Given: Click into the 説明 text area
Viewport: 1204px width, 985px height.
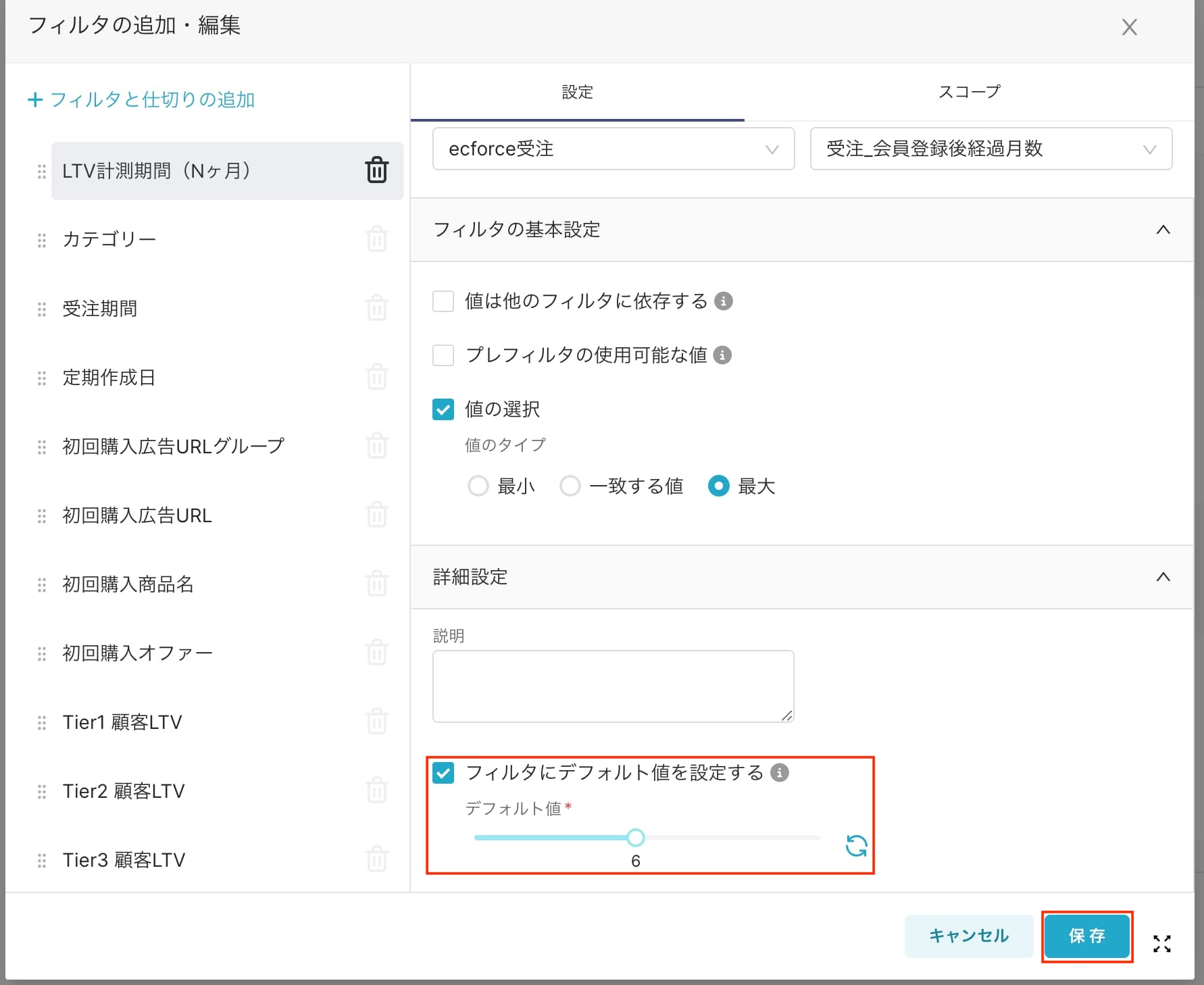Looking at the screenshot, I should coord(613,686).
